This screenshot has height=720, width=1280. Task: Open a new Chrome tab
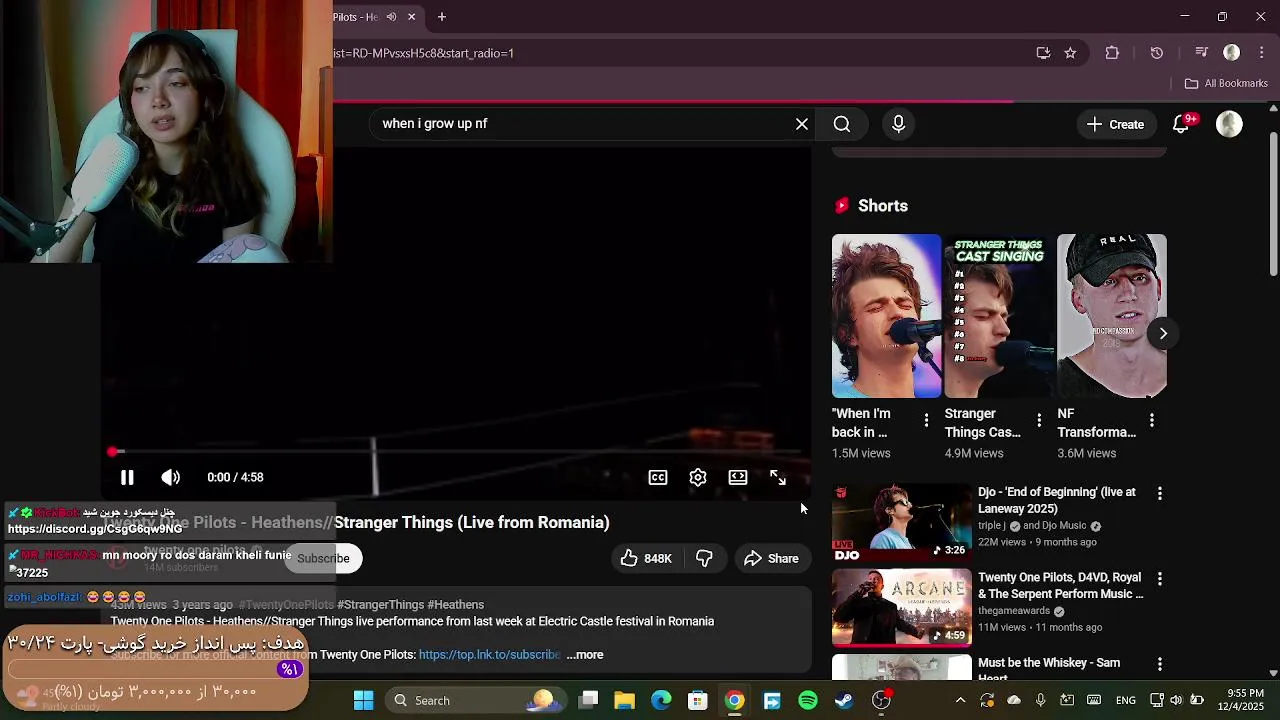[442, 17]
